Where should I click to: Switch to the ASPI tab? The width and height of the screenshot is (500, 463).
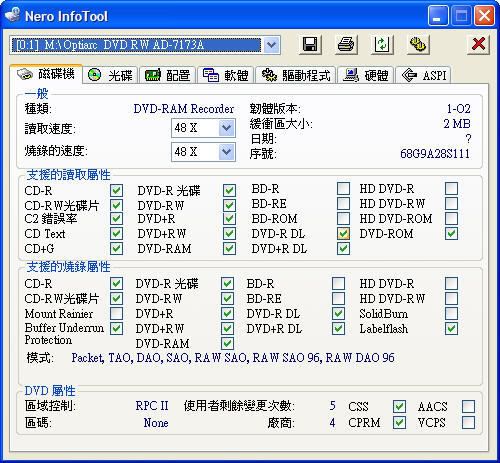click(x=423, y=75)
